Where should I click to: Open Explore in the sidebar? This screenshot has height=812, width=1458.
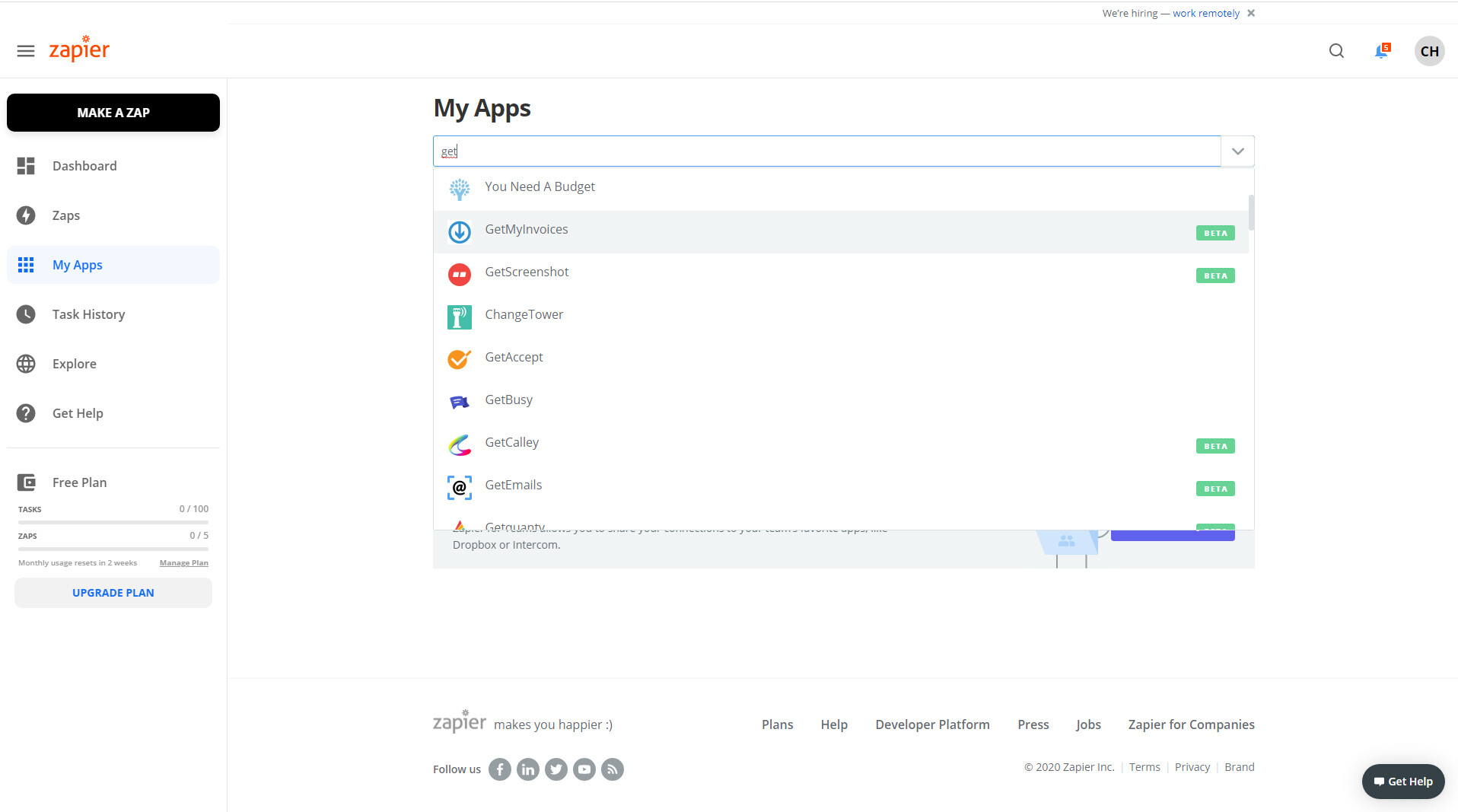coord(113,364)
